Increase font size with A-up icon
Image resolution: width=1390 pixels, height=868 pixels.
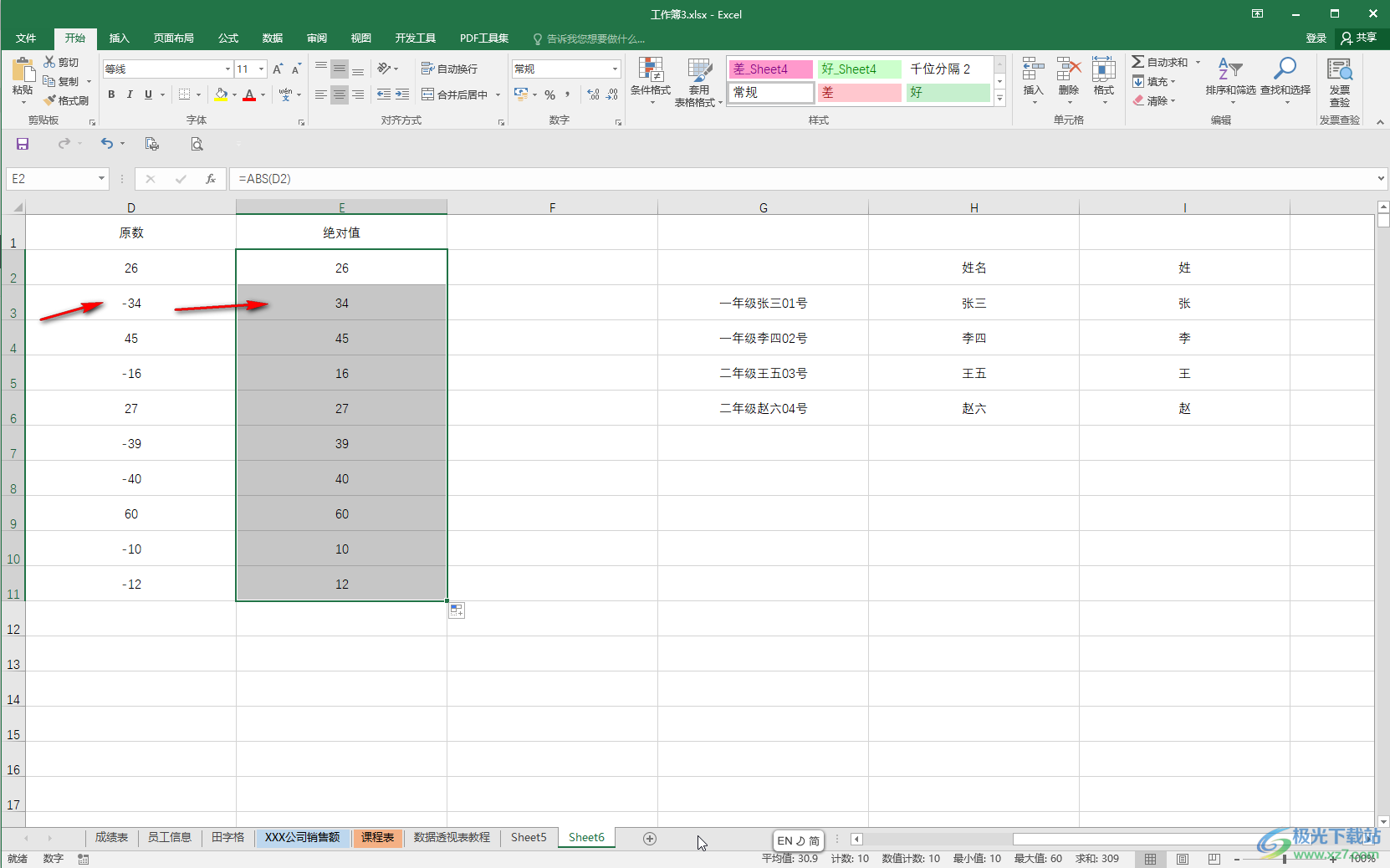[278, 69]
